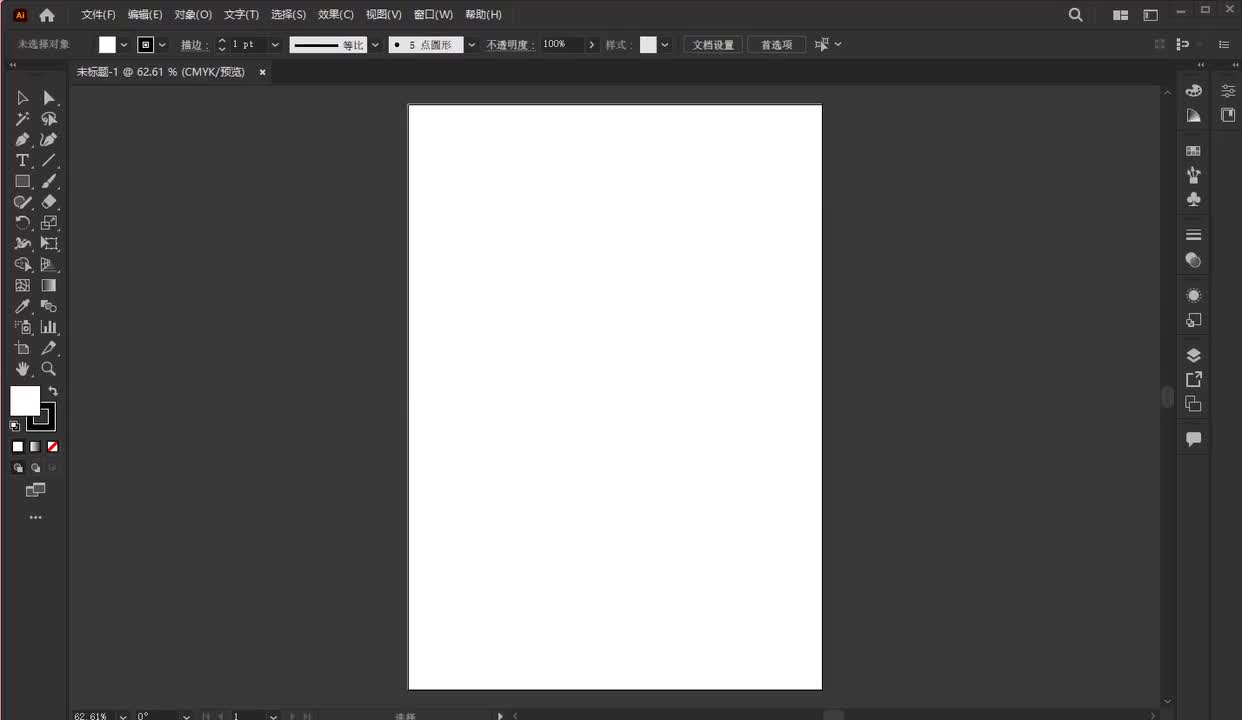The height and width of the screenshot is (720, 1242).
Task: Open the Asset Export panel icon
Action: pos(1193,380)
